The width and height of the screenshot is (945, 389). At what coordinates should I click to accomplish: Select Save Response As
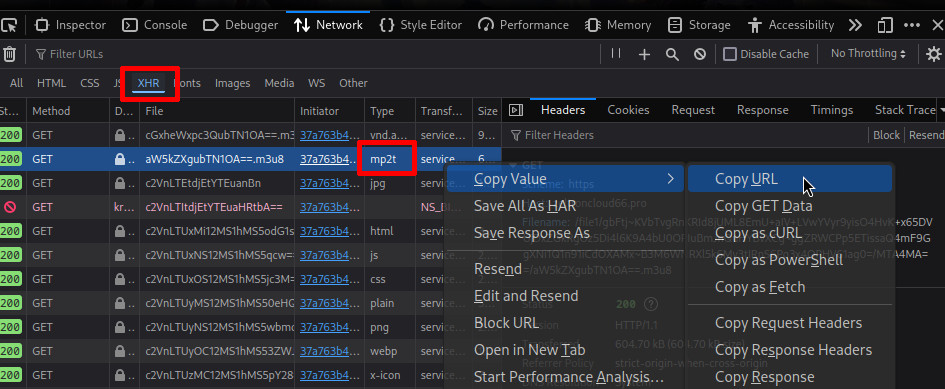564,233
